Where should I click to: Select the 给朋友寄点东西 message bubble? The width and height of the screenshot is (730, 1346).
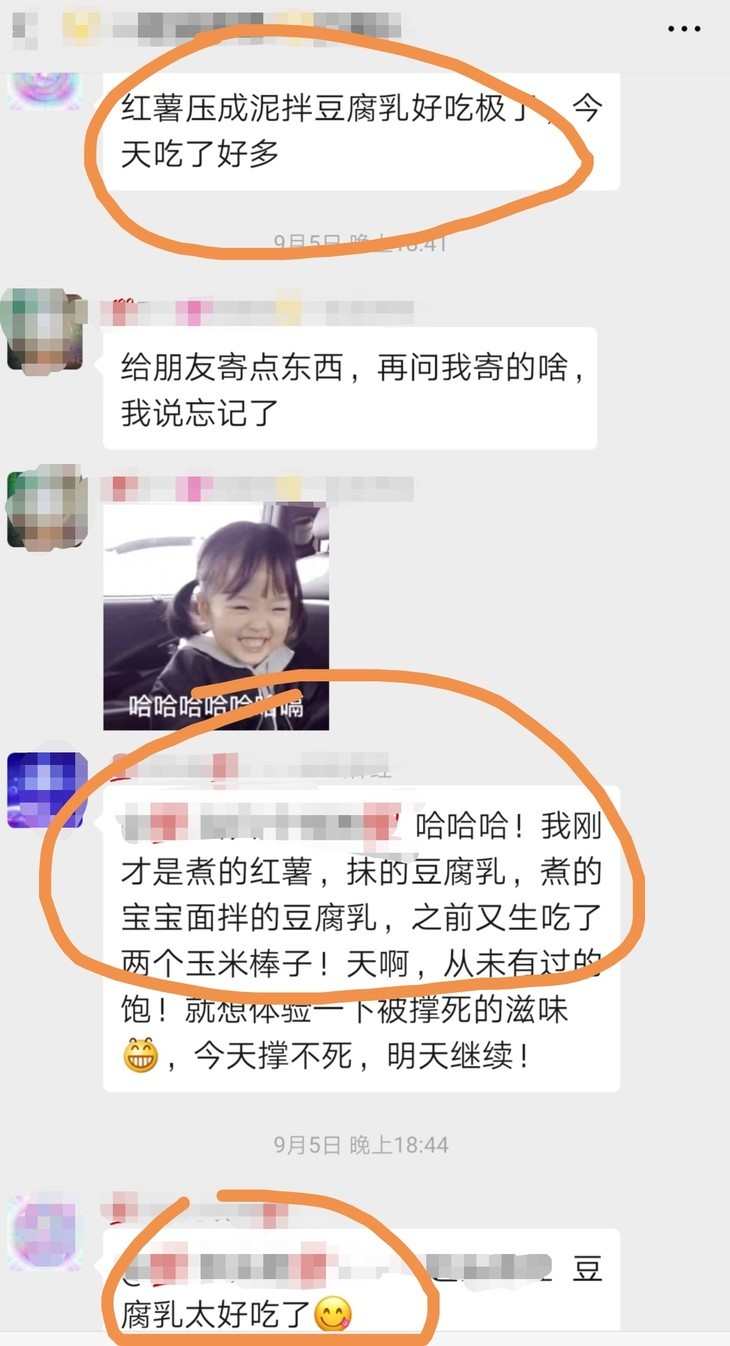[x=350, y=389]
